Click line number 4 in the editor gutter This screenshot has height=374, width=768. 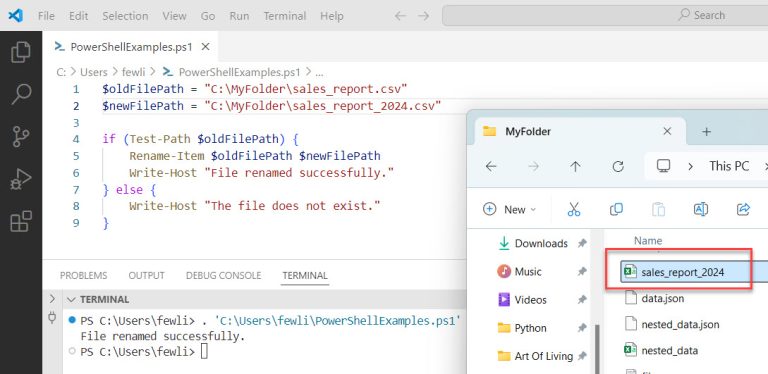click(x=75, y=140)
